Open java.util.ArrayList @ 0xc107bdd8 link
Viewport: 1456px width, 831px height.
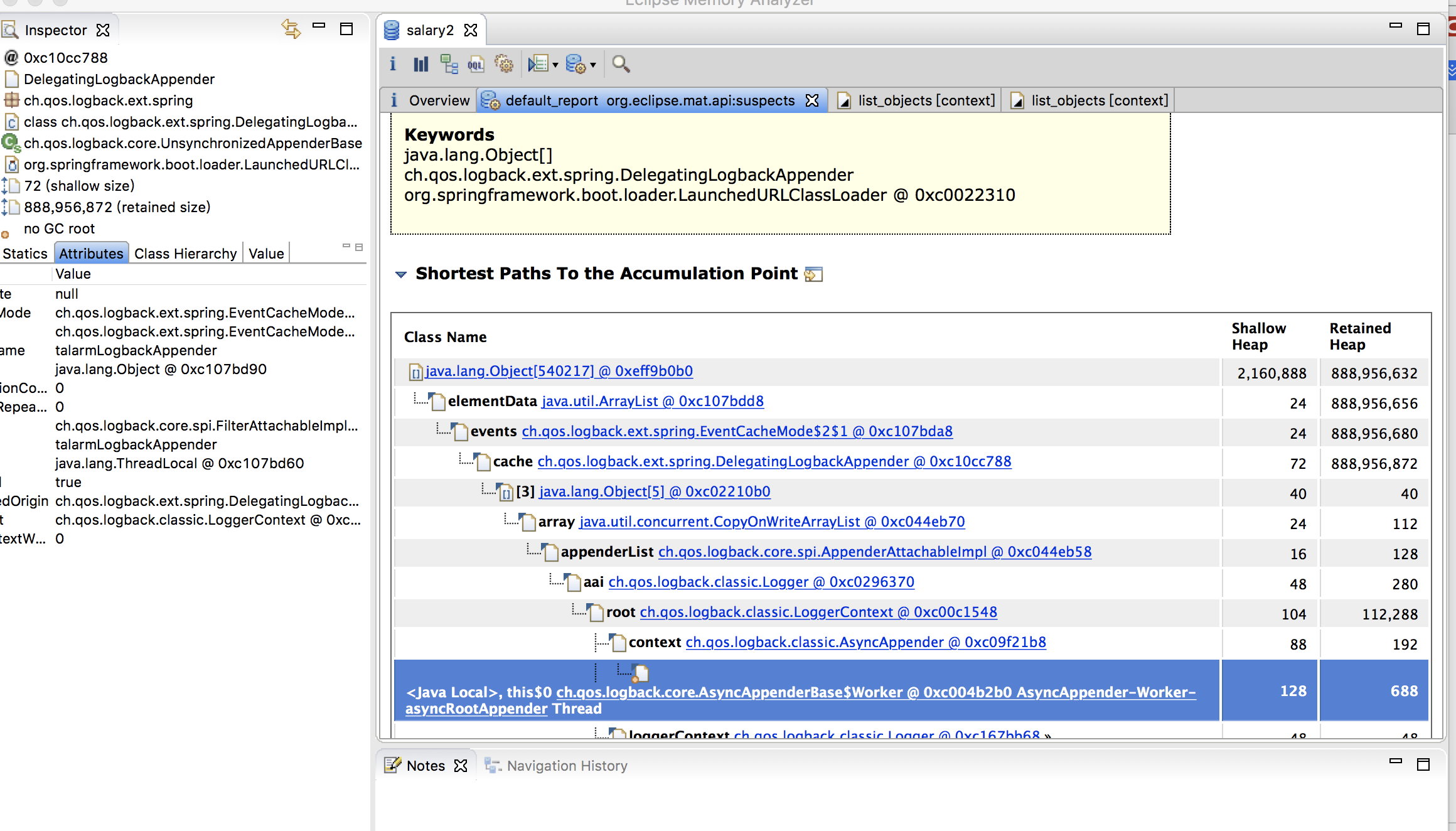[653, 401]
